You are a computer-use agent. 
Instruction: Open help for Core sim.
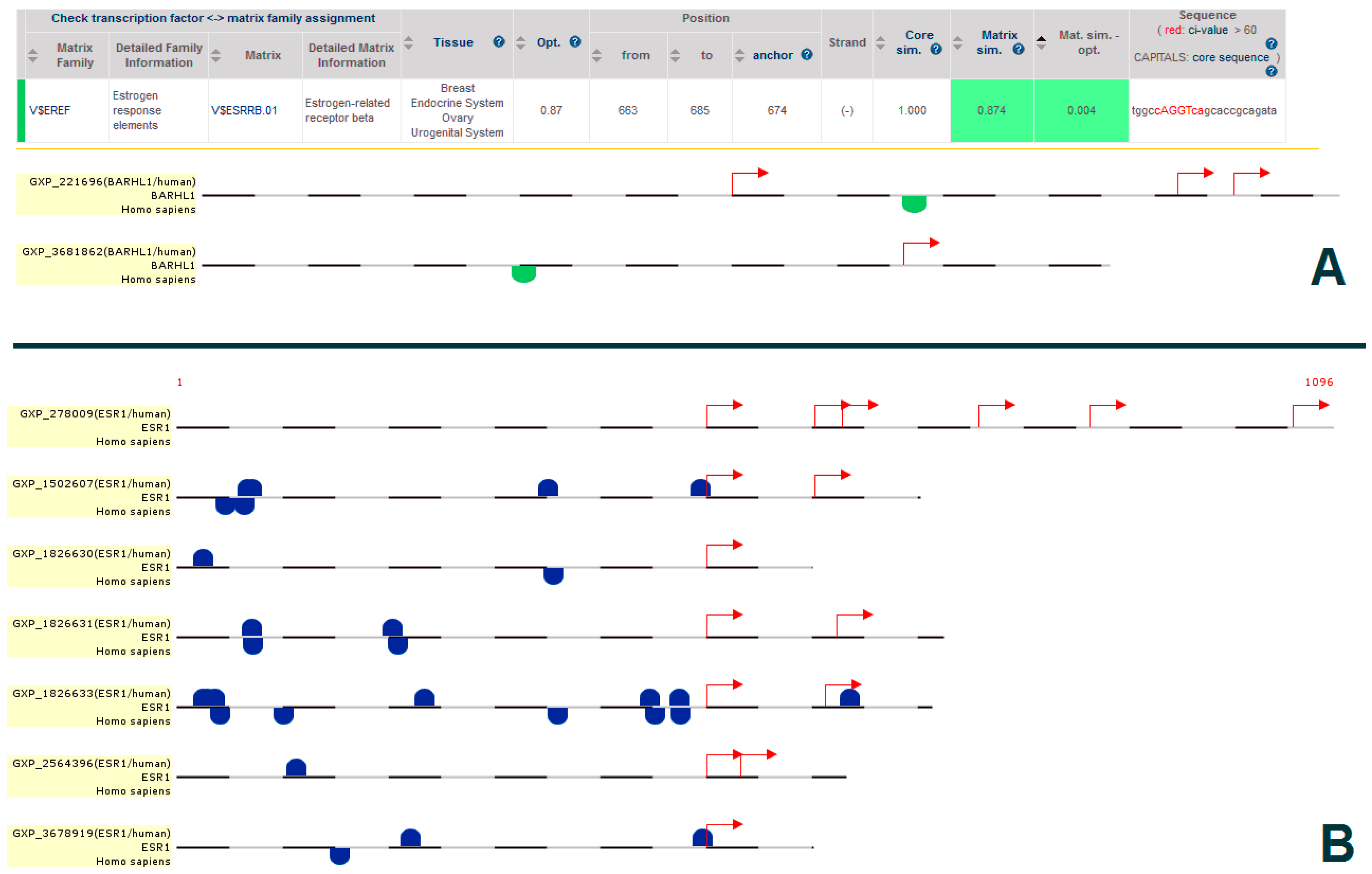pyautogui.click(x=936, y=48)
